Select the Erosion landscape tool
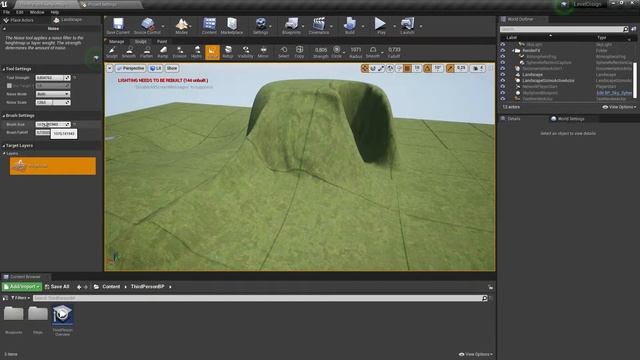Screen dimensions: 640x360 pos(180,52)
